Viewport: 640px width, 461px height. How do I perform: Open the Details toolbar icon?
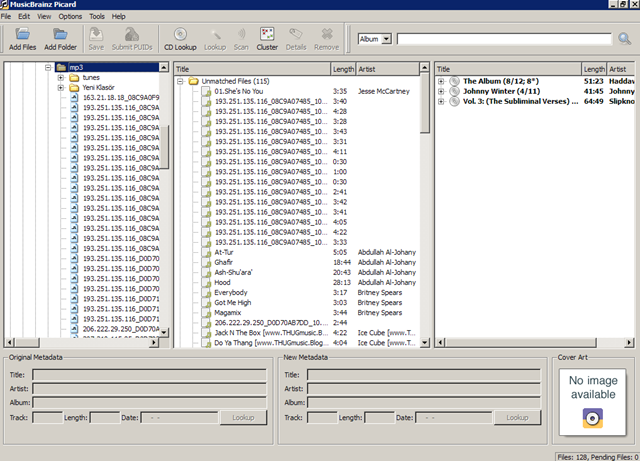[x=296, y=34]
